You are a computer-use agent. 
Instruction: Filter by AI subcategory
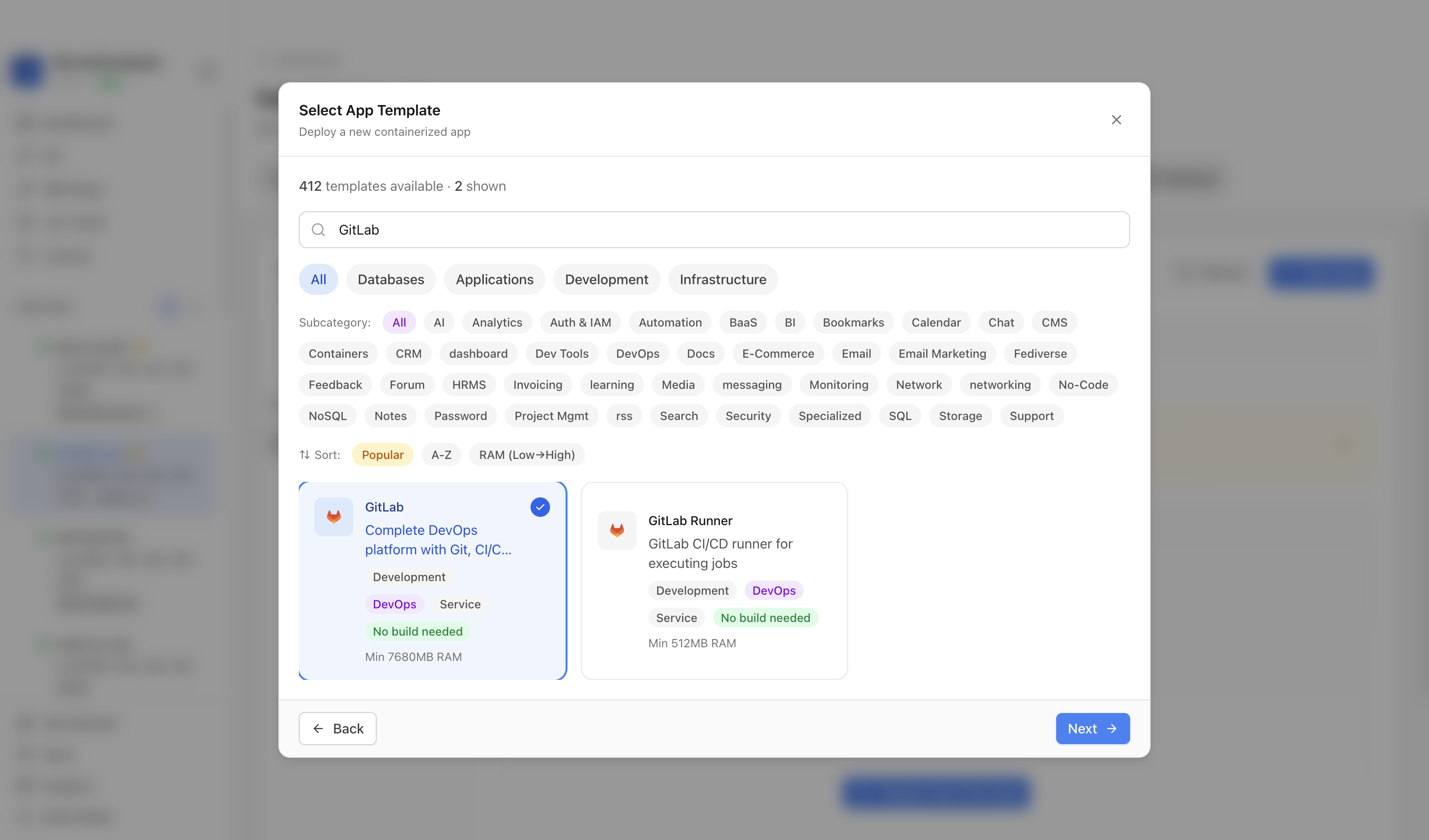[x=439, y=322]
